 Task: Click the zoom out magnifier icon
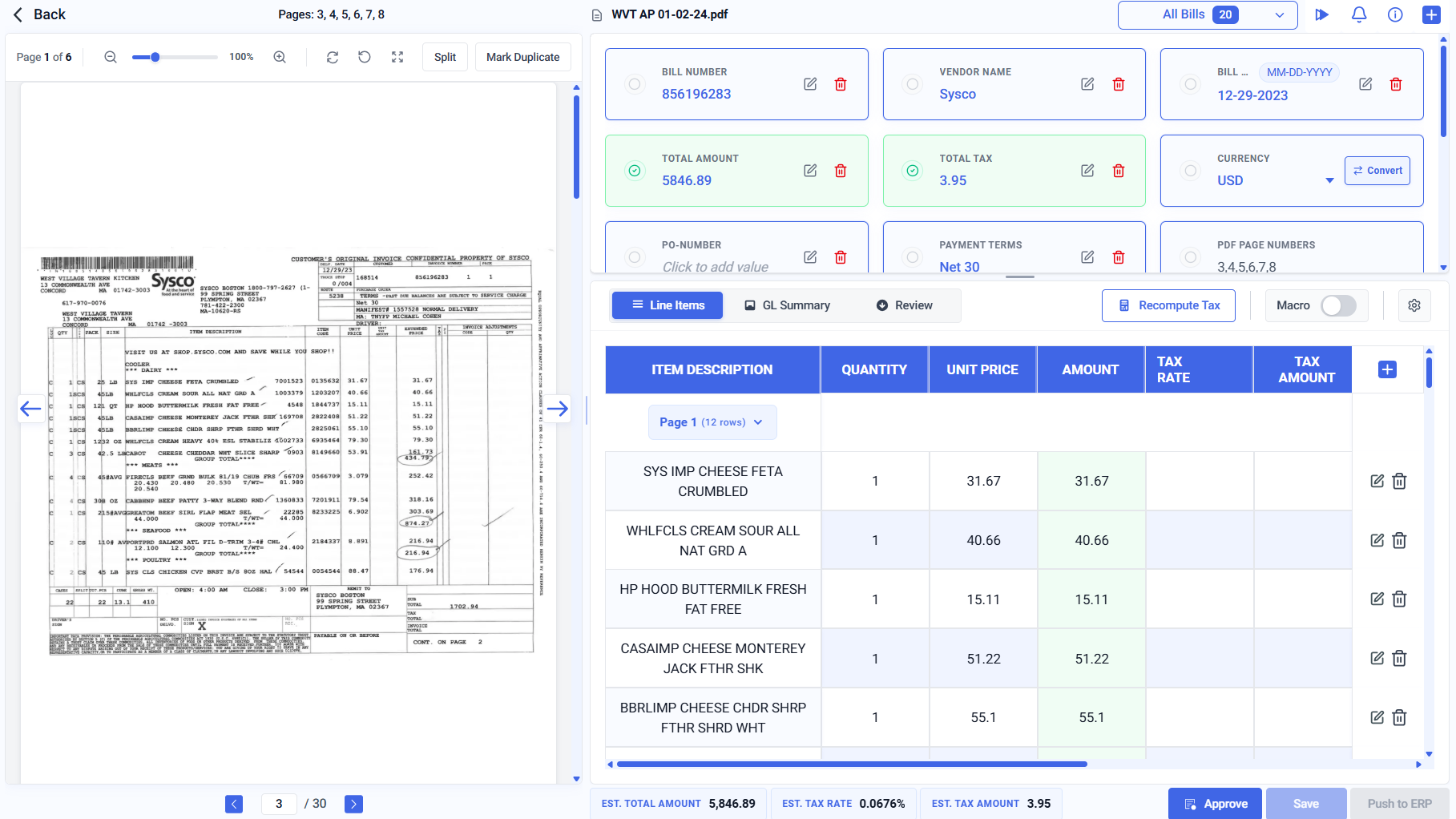point(111,57)
